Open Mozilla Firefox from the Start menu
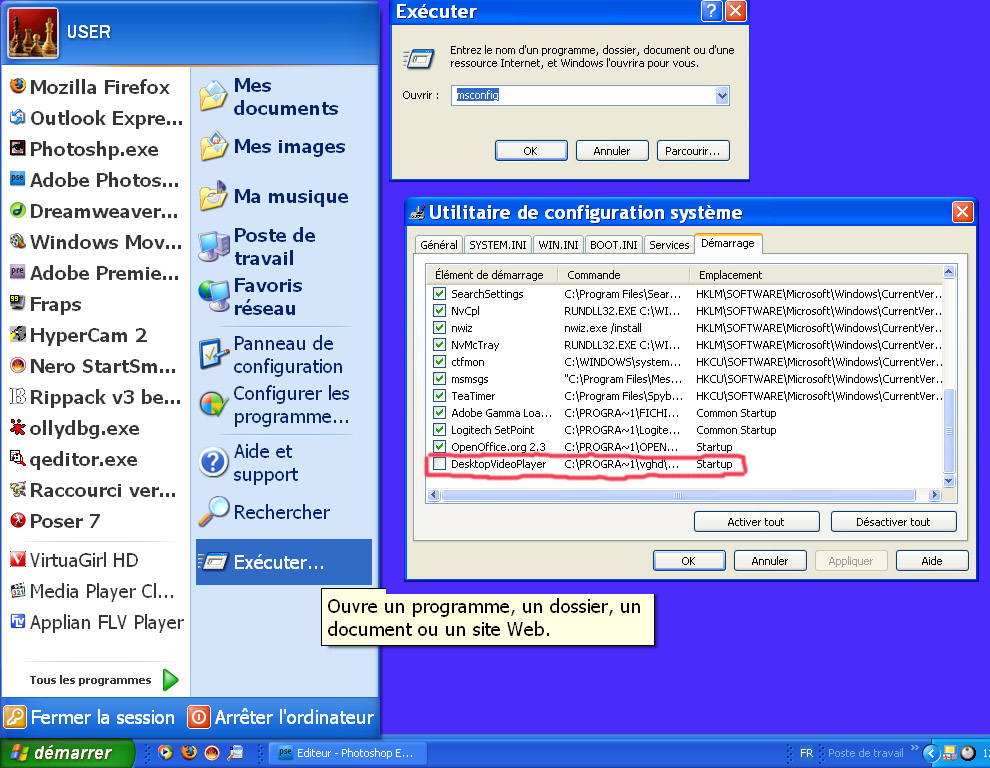 tap(90, 87)
